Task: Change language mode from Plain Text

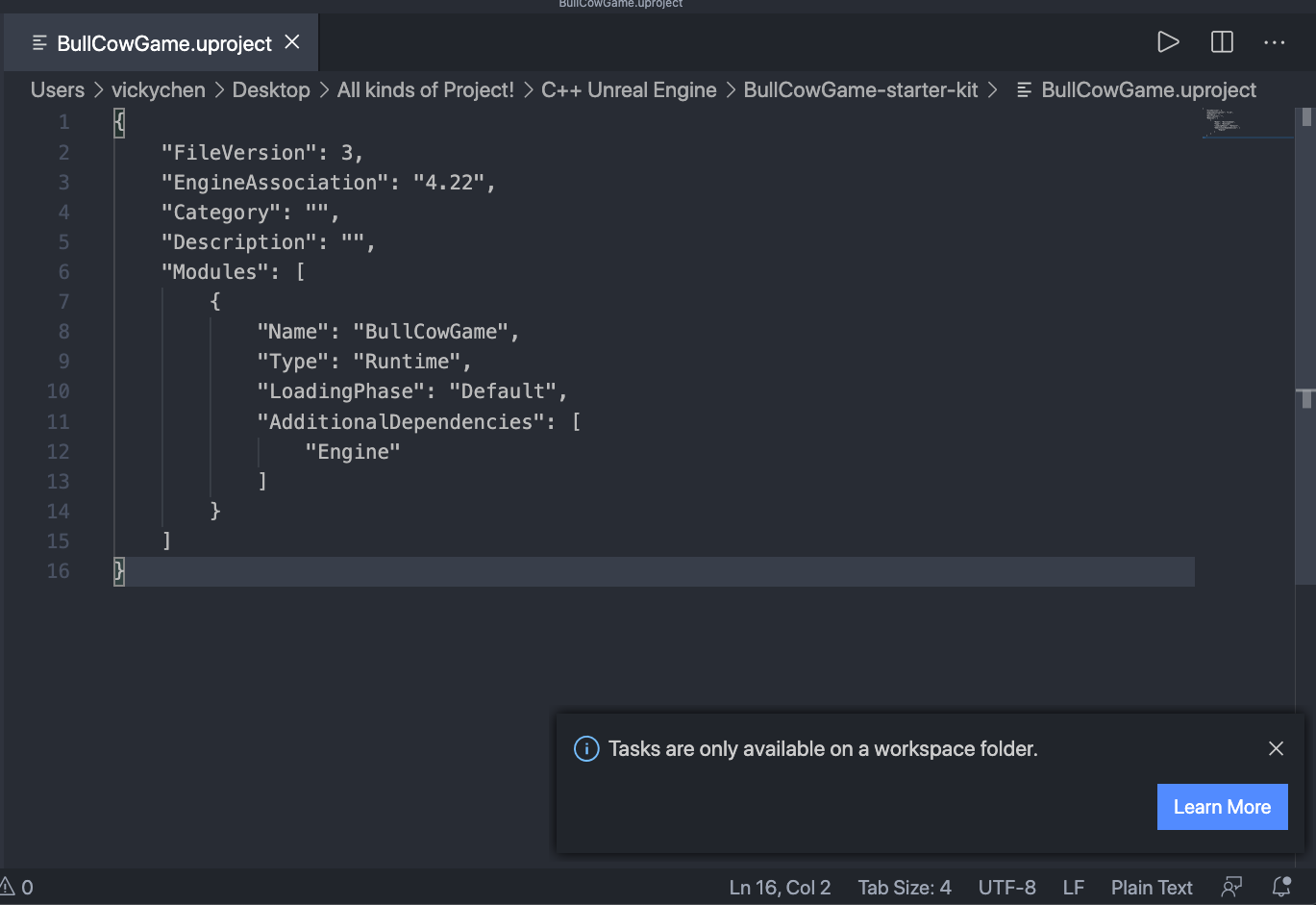Action: (1151, 887)
